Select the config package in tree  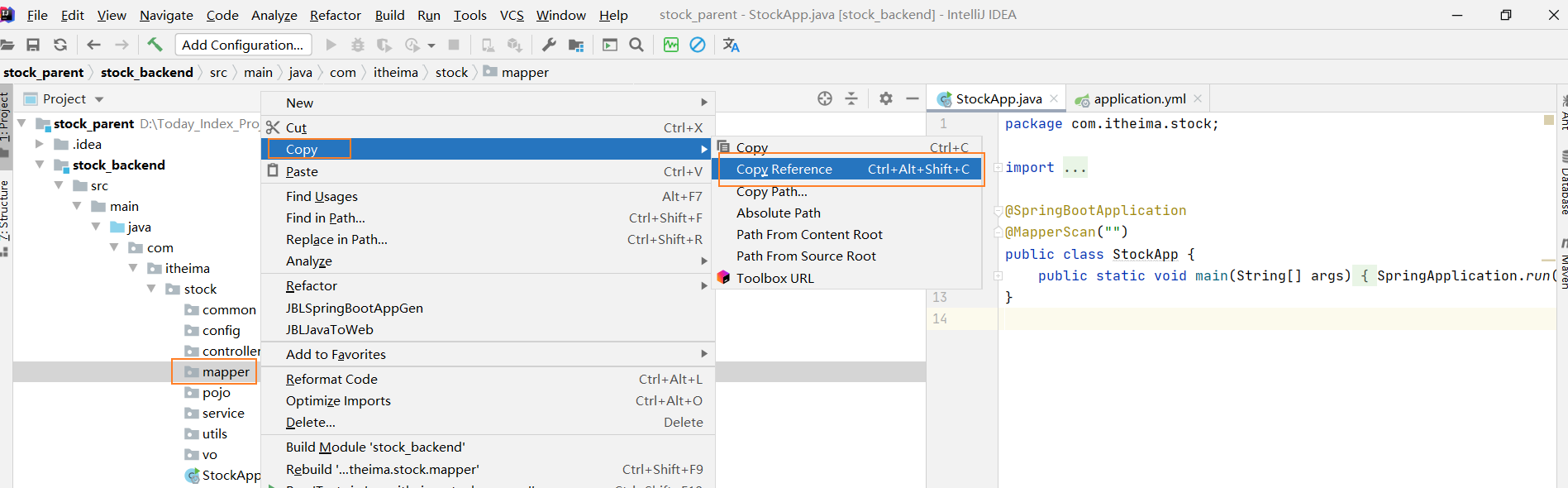(x=221, y=330)
